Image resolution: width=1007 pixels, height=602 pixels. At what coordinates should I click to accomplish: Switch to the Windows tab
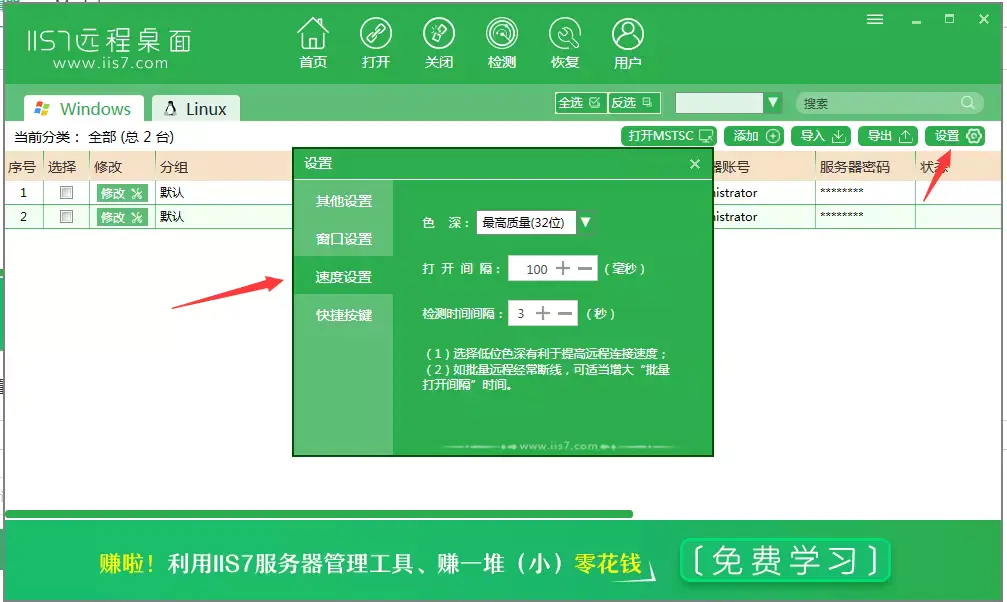click(x=83, y=109)
